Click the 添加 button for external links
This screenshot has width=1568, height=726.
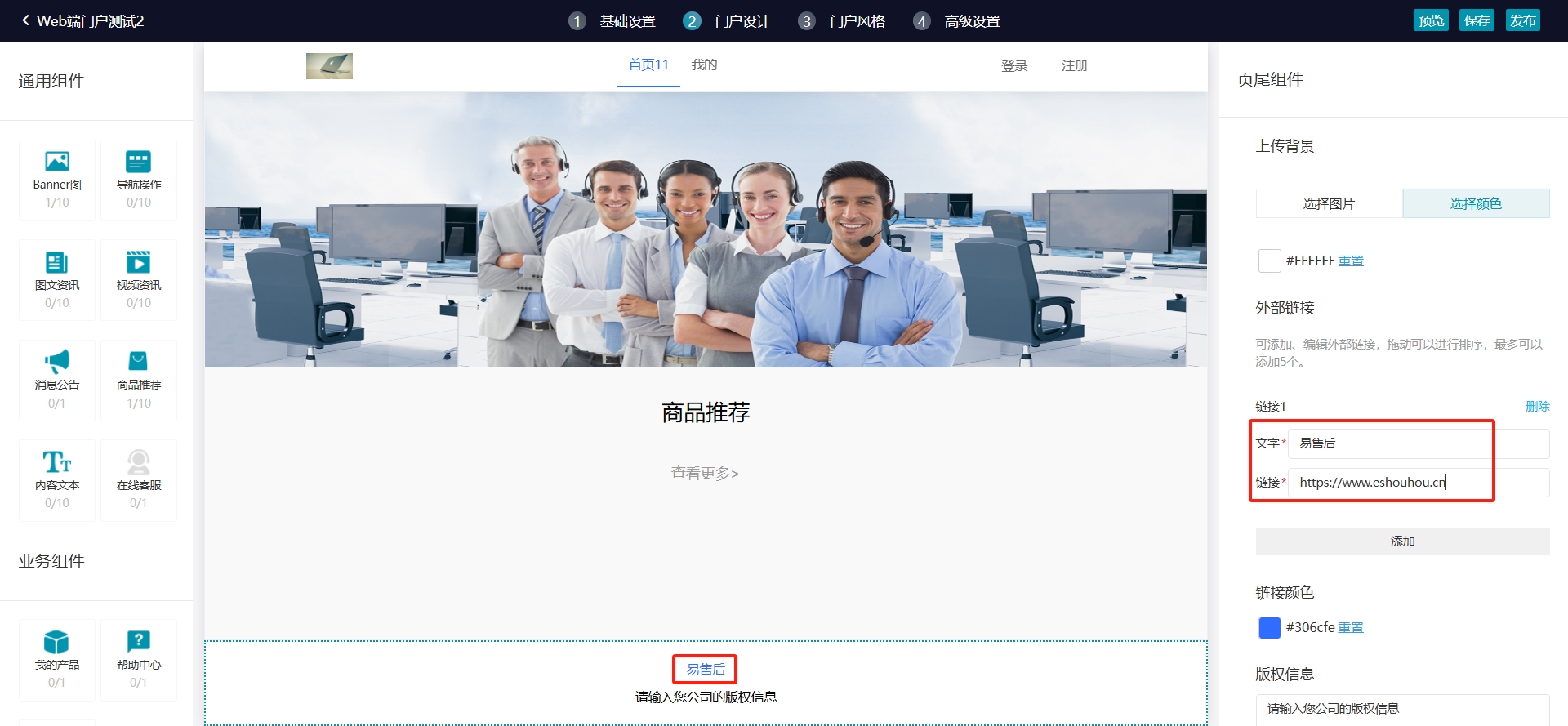(1402, 541)
